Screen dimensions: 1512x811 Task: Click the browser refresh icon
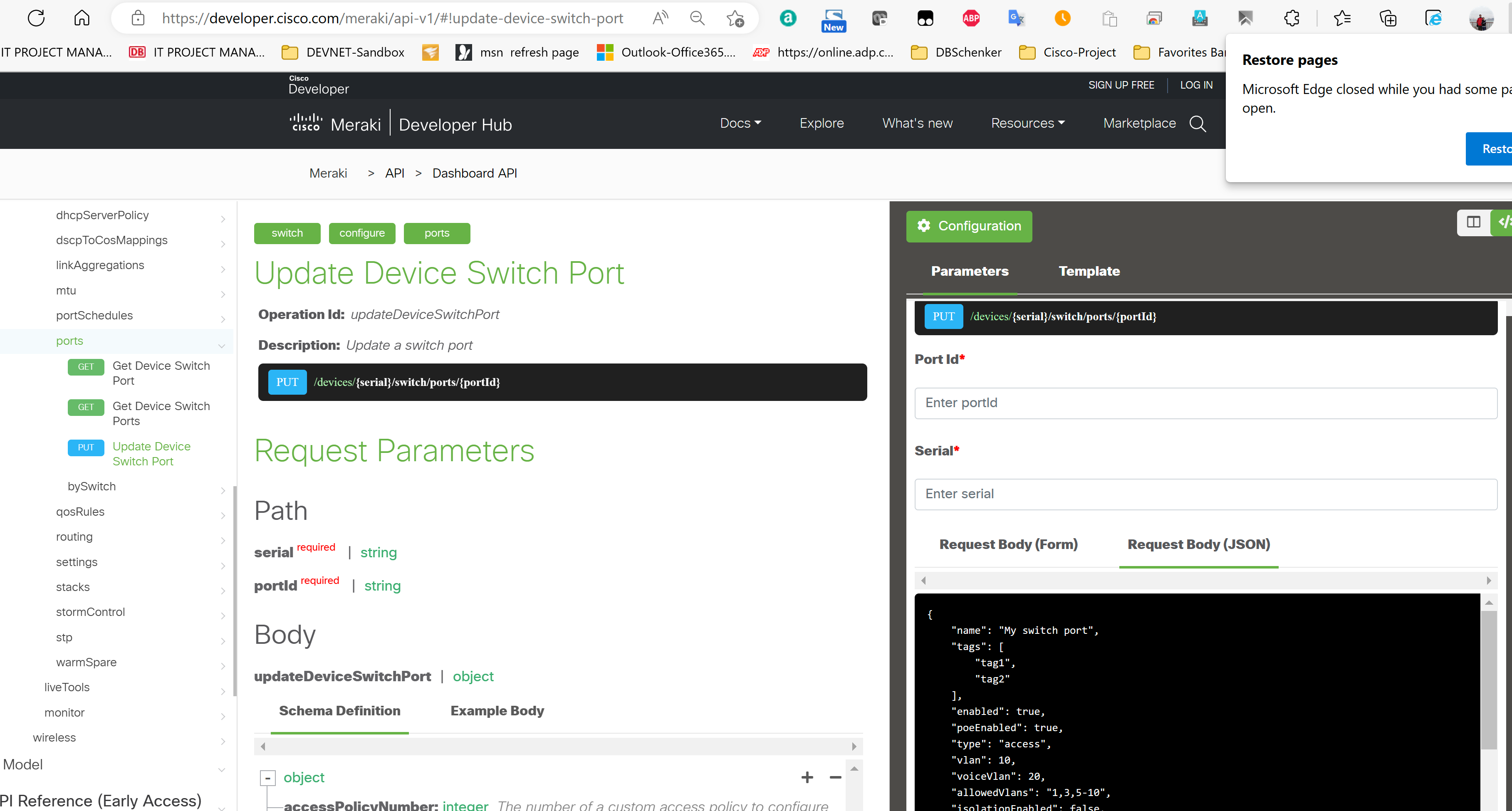tap(36, 18)
